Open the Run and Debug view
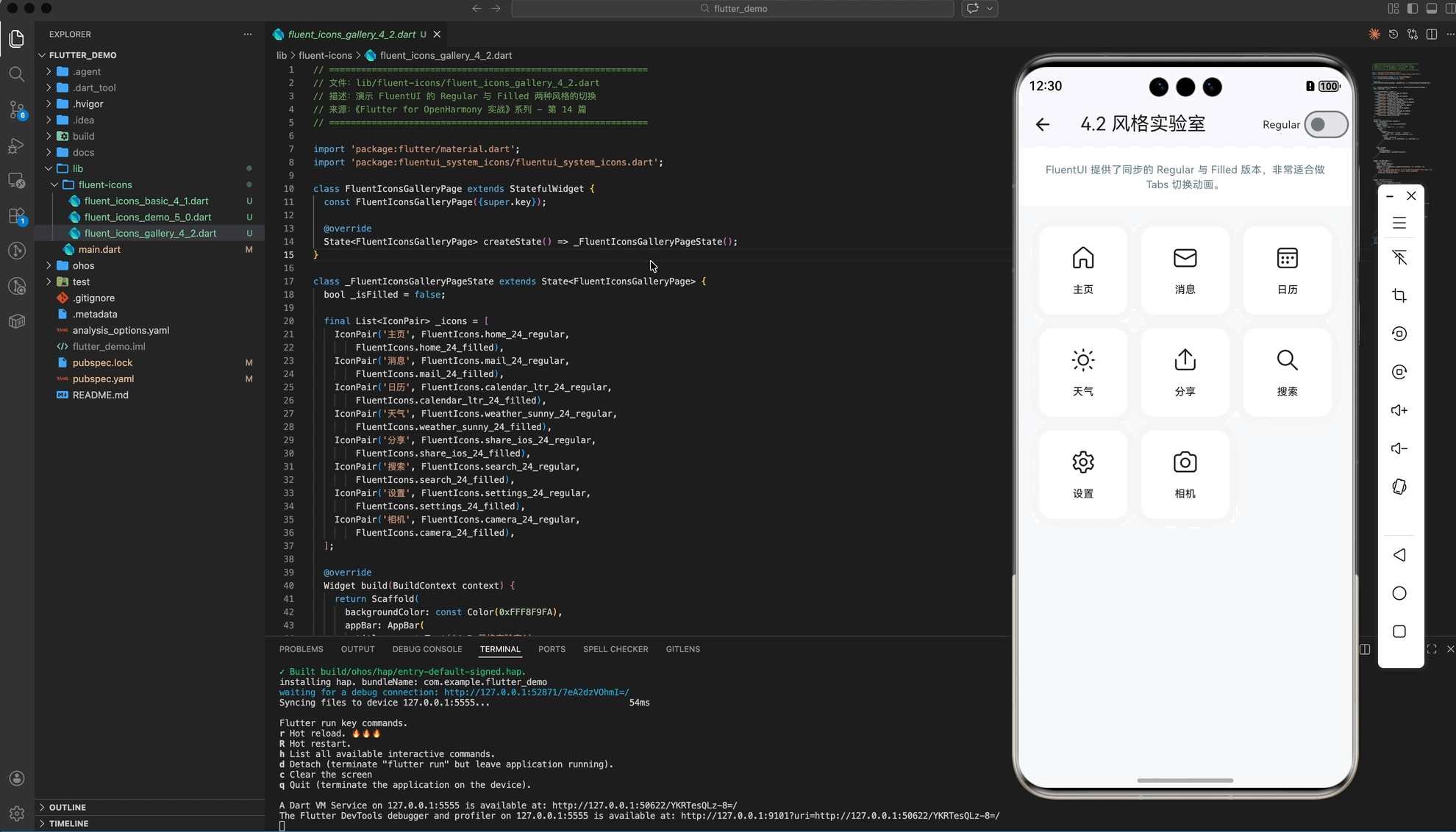Viewport: 1456px width, 832px height. point(16,146)
